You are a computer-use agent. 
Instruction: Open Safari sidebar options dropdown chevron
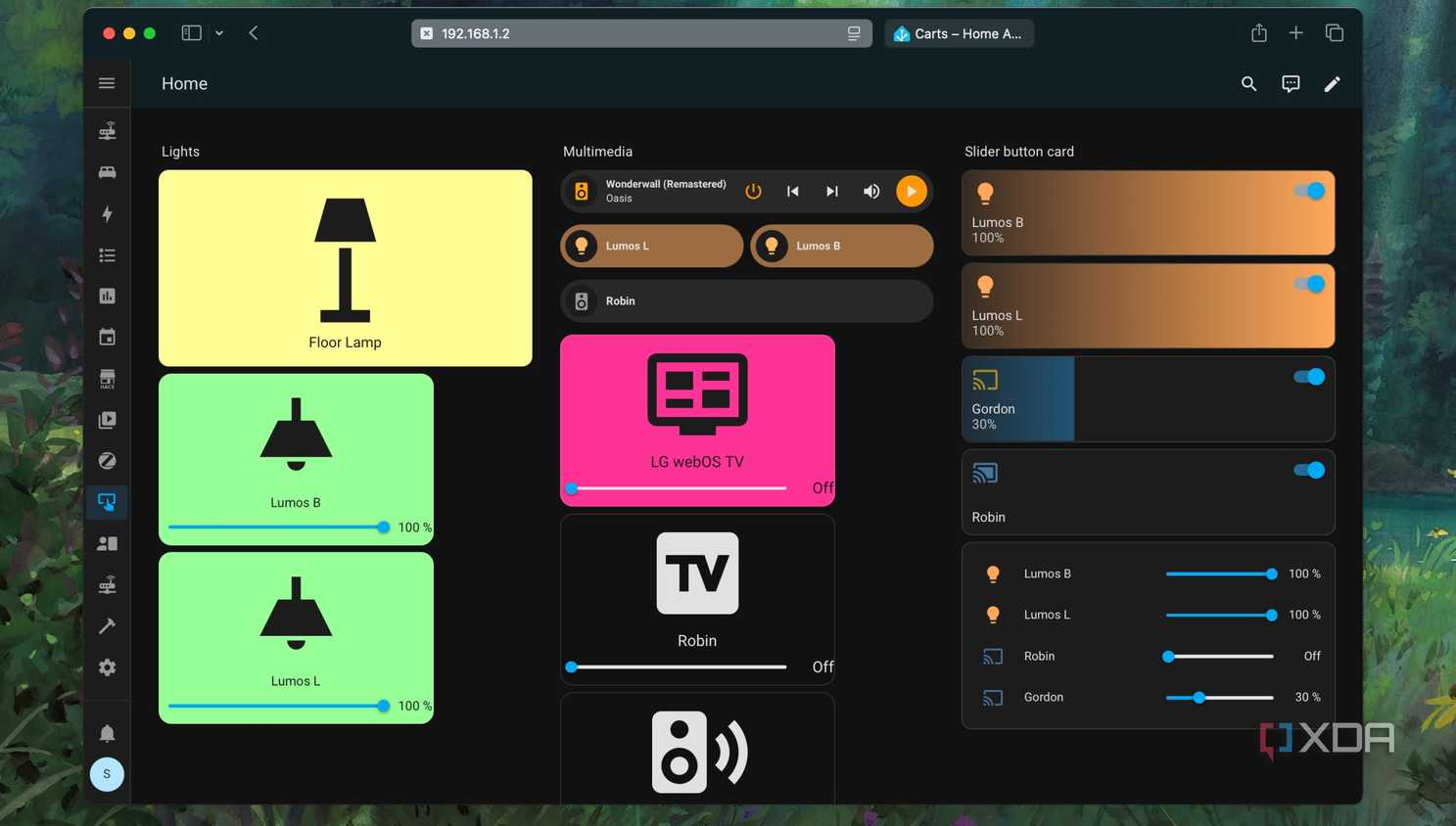[x=219, y=33]
